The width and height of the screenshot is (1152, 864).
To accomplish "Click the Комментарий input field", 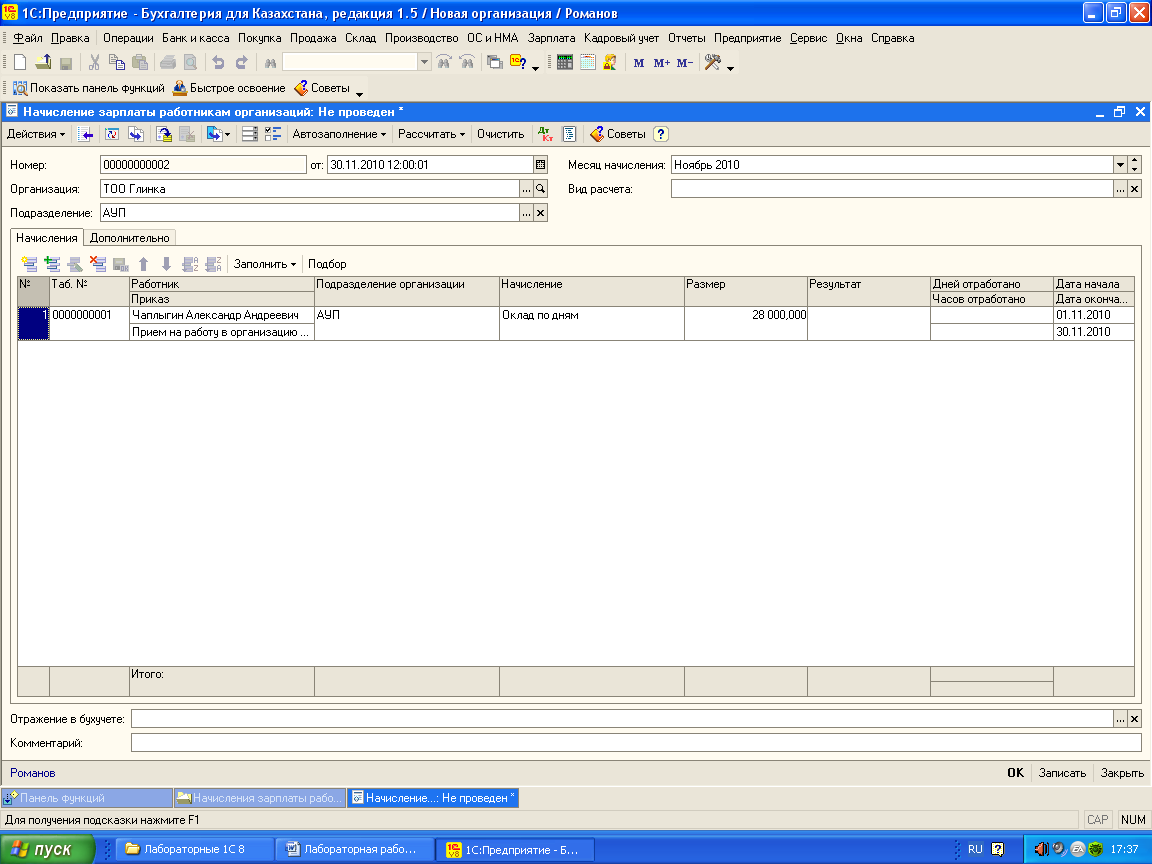I will tap(636, 743).
